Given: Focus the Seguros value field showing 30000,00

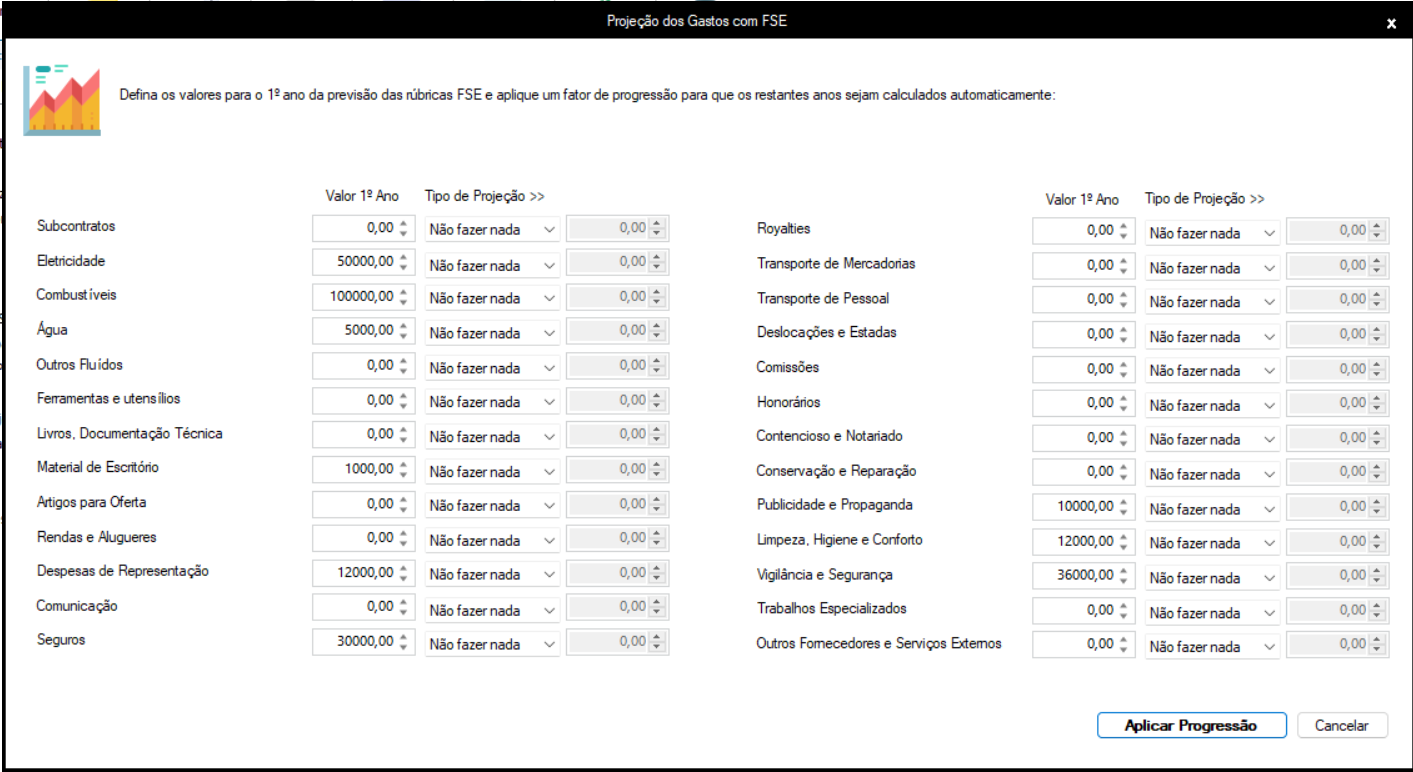Looking at the screenshot, I should tap(363, 642).
